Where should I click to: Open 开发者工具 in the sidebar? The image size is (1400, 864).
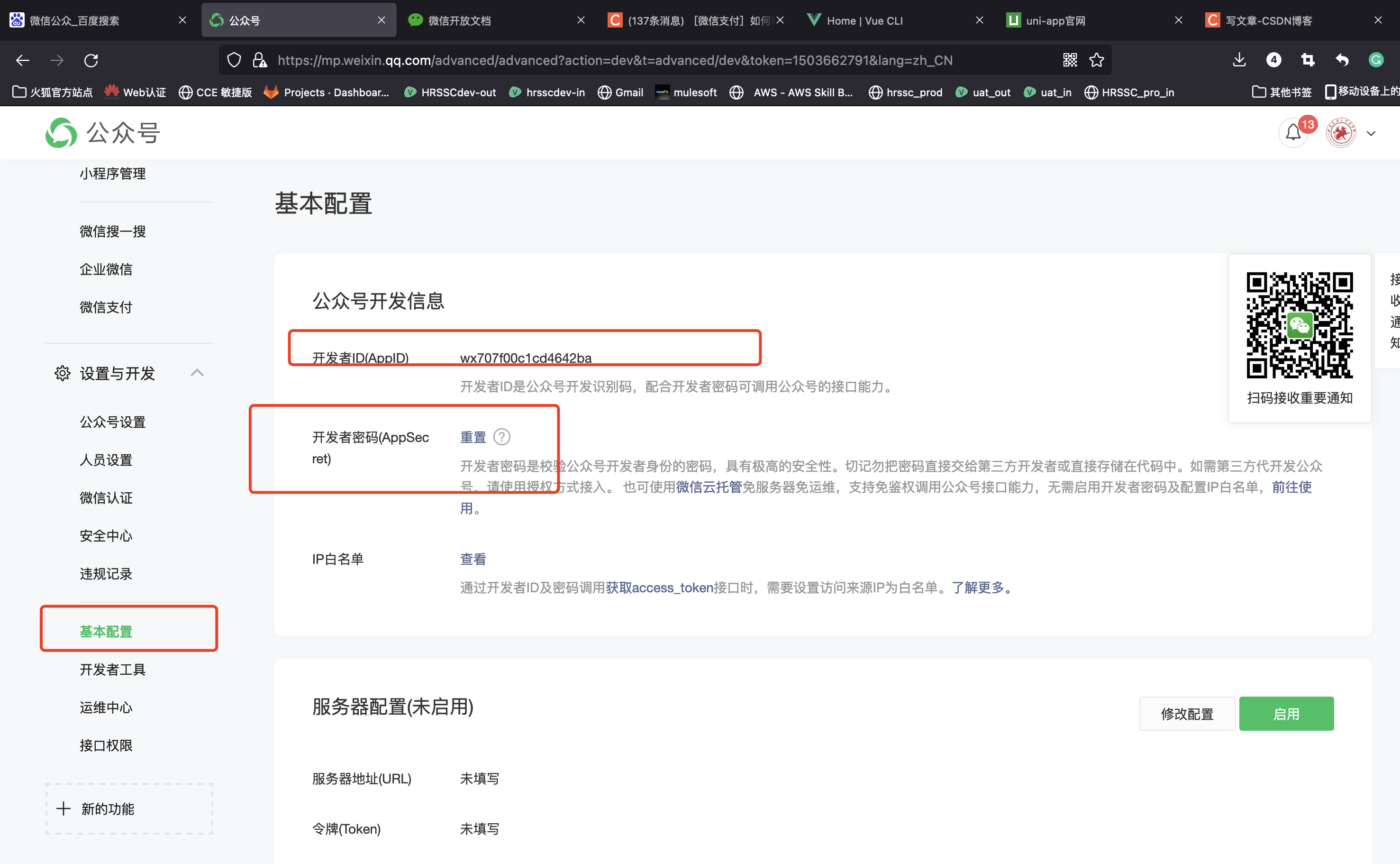[x=112, y=669]
